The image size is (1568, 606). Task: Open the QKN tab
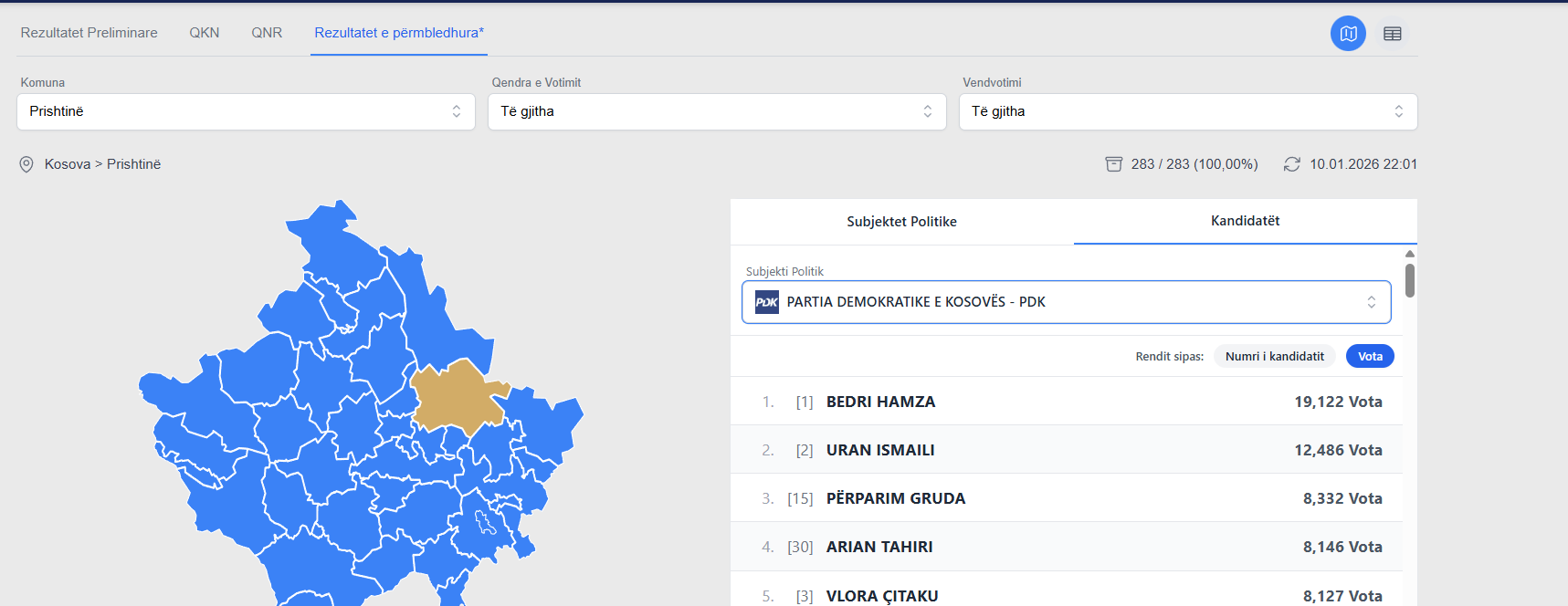pos(205,33)
